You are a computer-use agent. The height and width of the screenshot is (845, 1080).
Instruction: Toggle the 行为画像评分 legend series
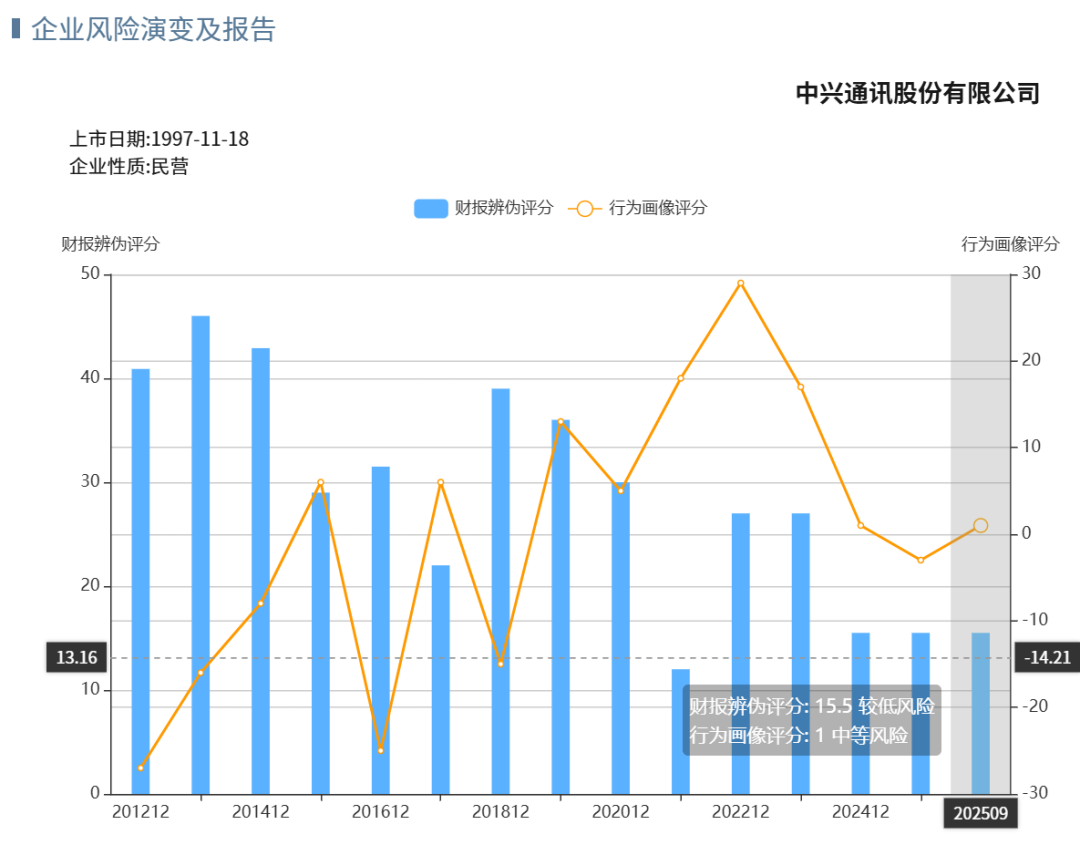click(x=638, y=208)
